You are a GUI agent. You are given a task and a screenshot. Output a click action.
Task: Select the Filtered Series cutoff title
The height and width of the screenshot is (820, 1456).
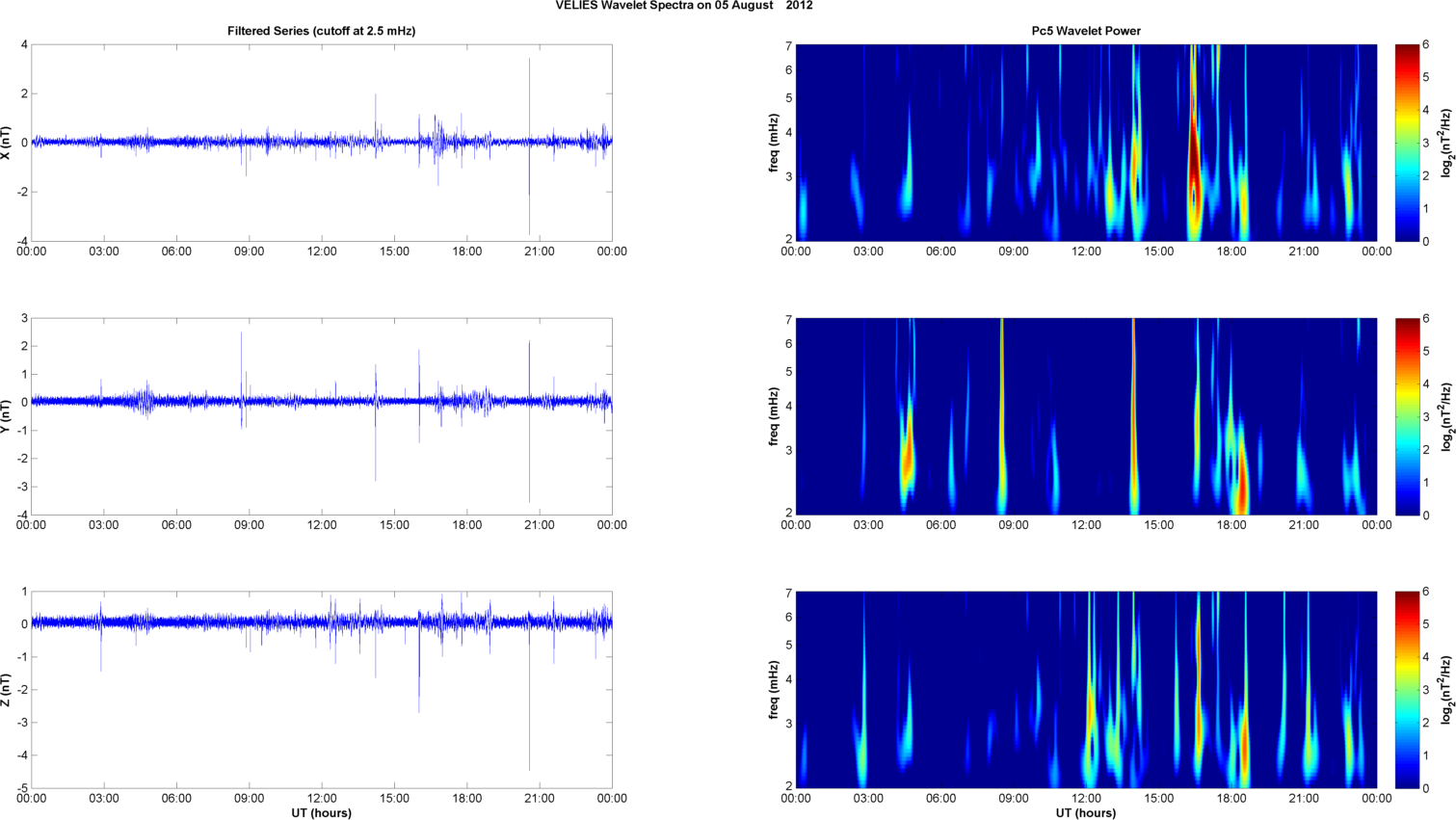(321, 31)
